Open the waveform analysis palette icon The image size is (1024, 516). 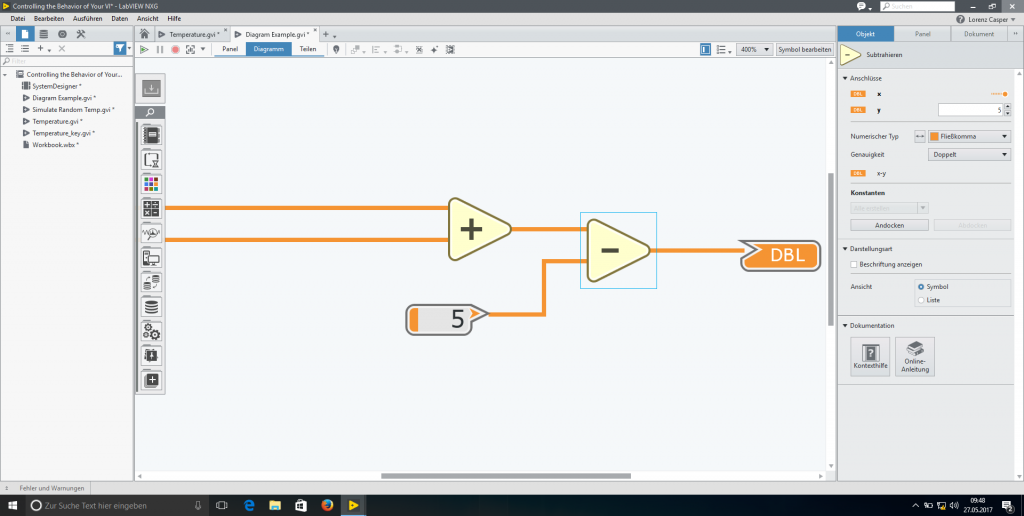point(151,234)
